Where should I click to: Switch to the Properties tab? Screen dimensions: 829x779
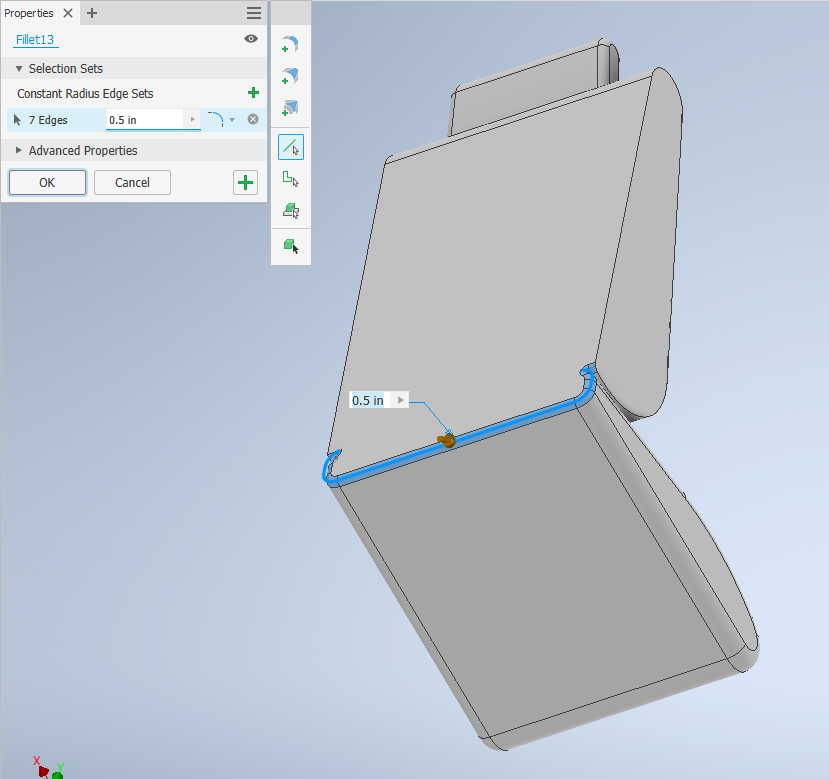29,13
